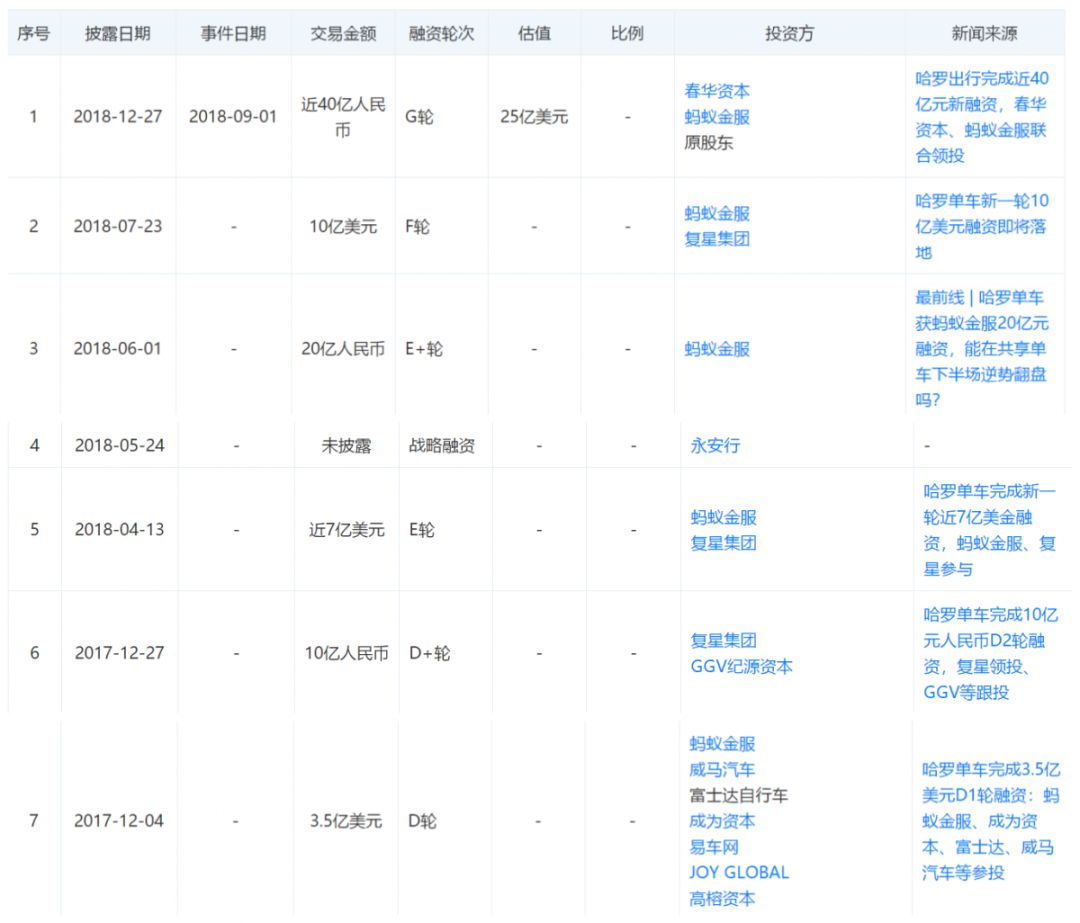Select the 富士达自行车 investor text

pos(738,796)
